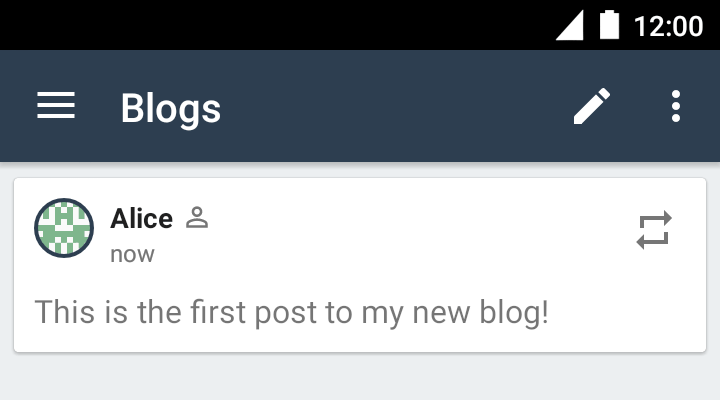This screenshot has height=400, width=720.
Task: Tap the black status bar area
Action: pos(276,25)
